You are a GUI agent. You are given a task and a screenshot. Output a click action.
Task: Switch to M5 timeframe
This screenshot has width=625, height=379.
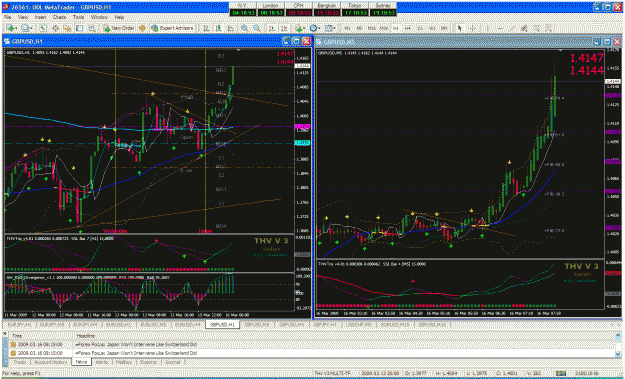pyautogui.click(x=360, y=28)
